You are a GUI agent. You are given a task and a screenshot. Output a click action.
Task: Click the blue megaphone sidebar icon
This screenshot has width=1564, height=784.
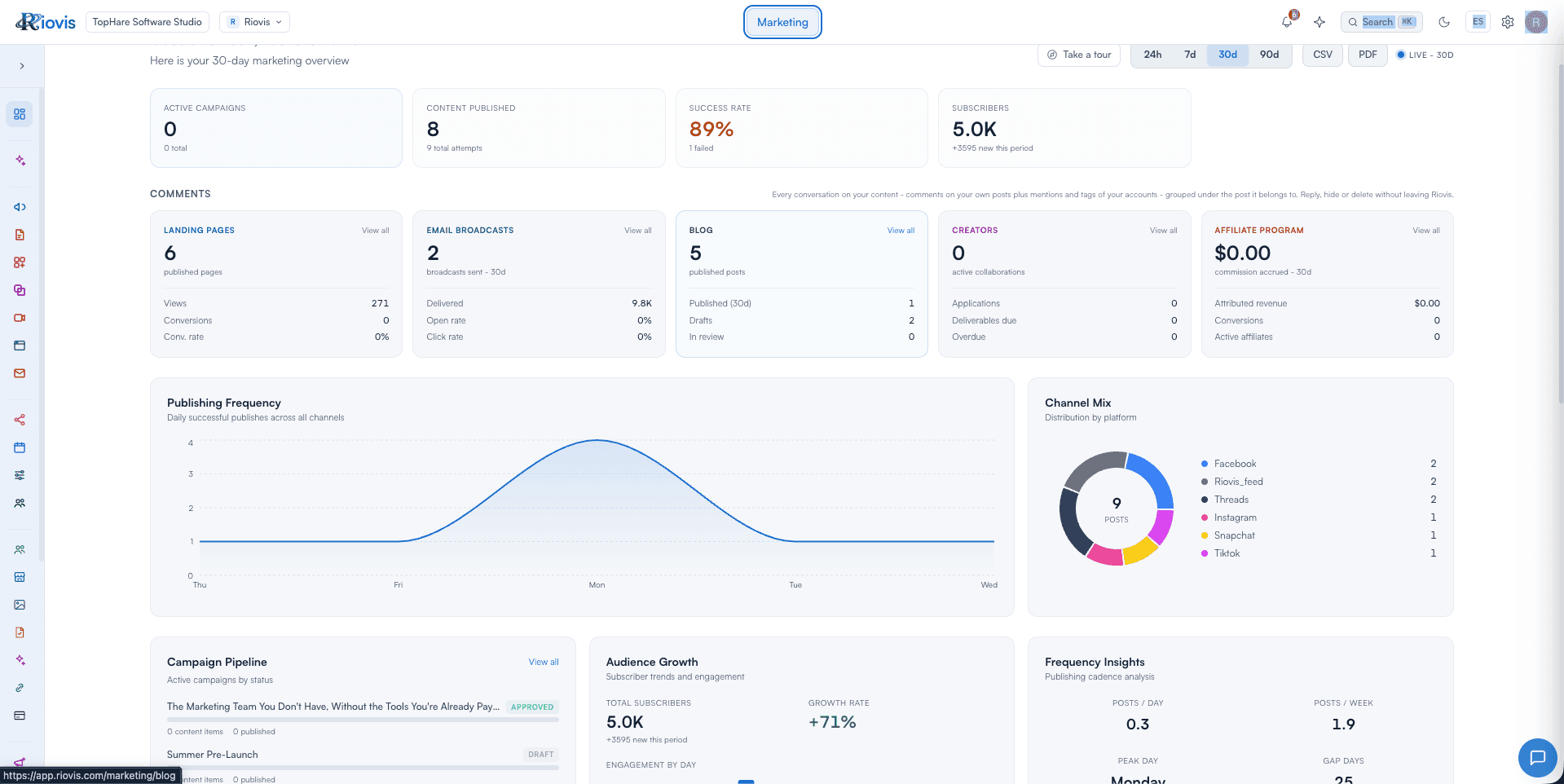[20, 207]
